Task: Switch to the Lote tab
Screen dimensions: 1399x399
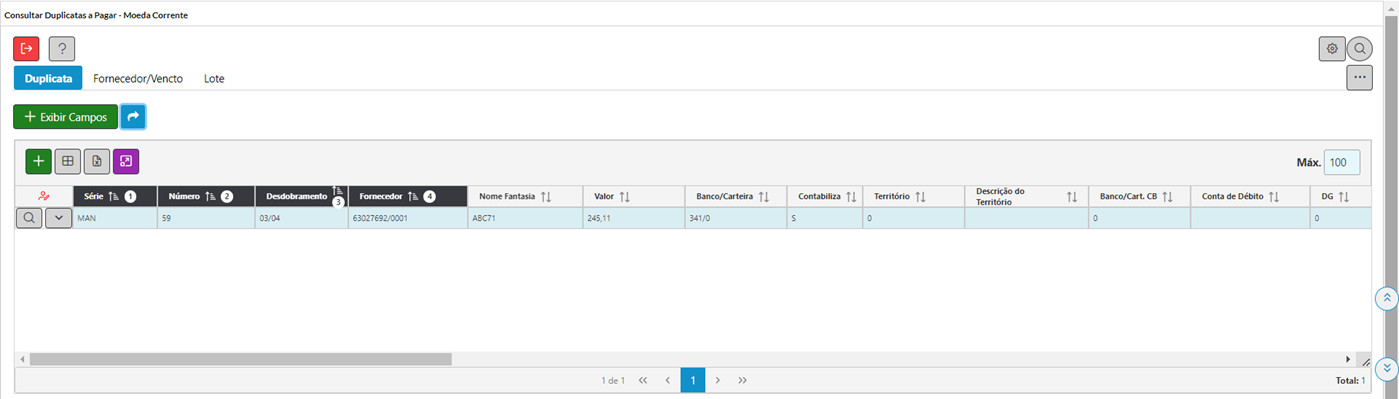Action: click(214, 78)
